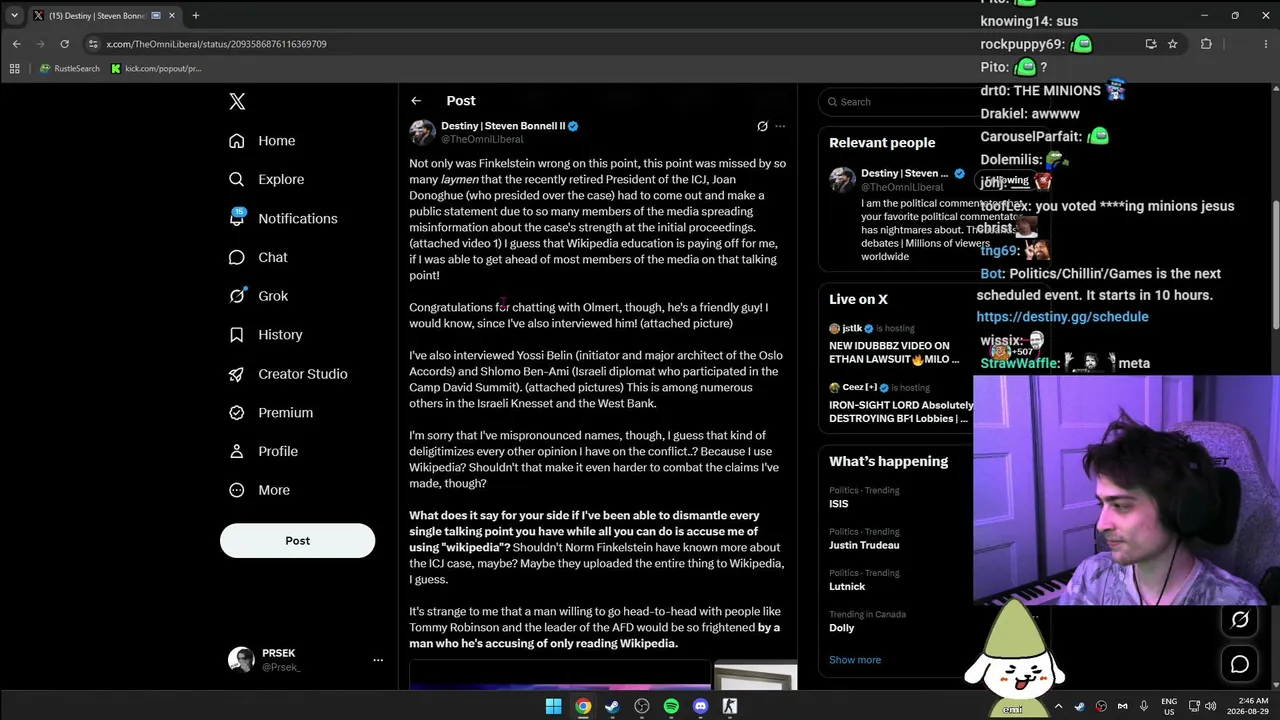The height and width of the screenshot is (720, 1280).
Task: Show hidden system tray icons
Action: pyautogui.click(x=1058, y=707)
